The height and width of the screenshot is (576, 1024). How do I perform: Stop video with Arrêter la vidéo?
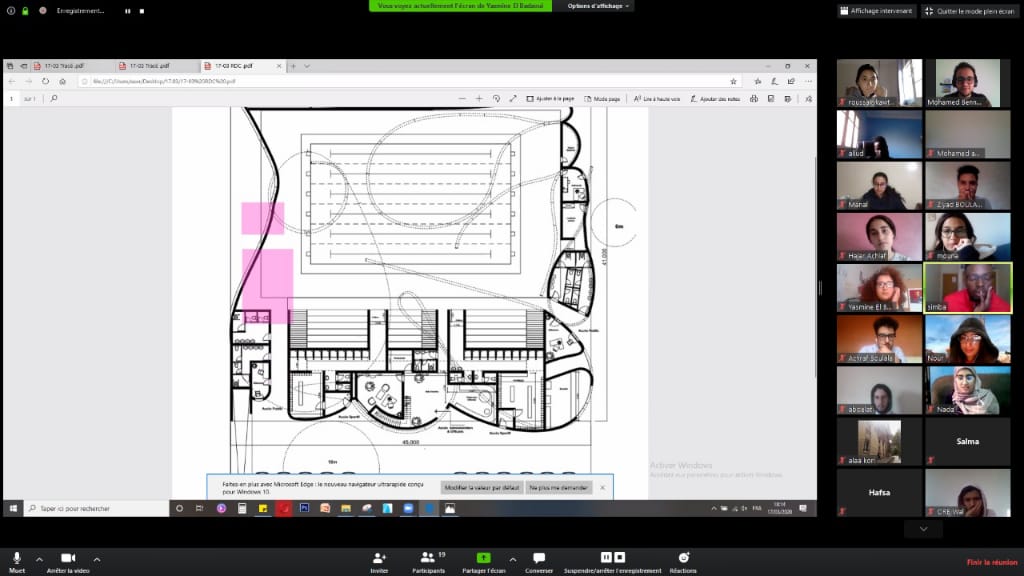click(x=68, y=558)
